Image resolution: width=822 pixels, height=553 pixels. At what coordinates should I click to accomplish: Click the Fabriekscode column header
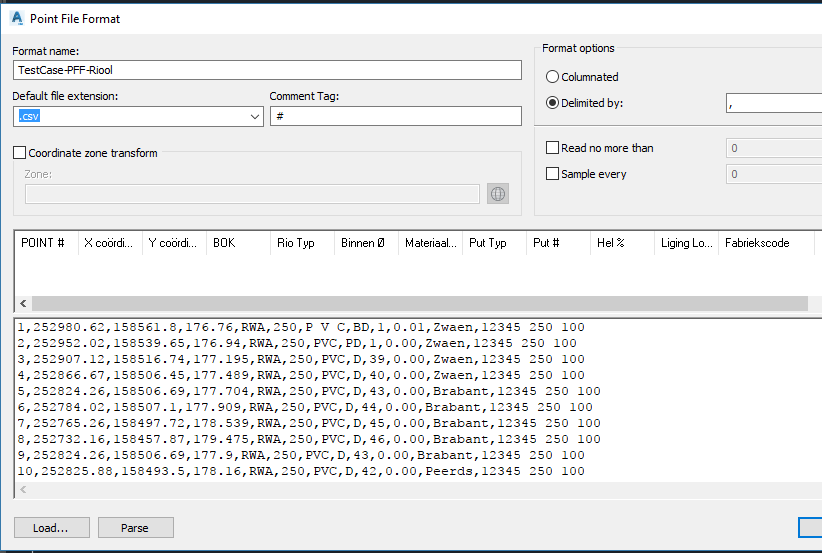[765, 243]
